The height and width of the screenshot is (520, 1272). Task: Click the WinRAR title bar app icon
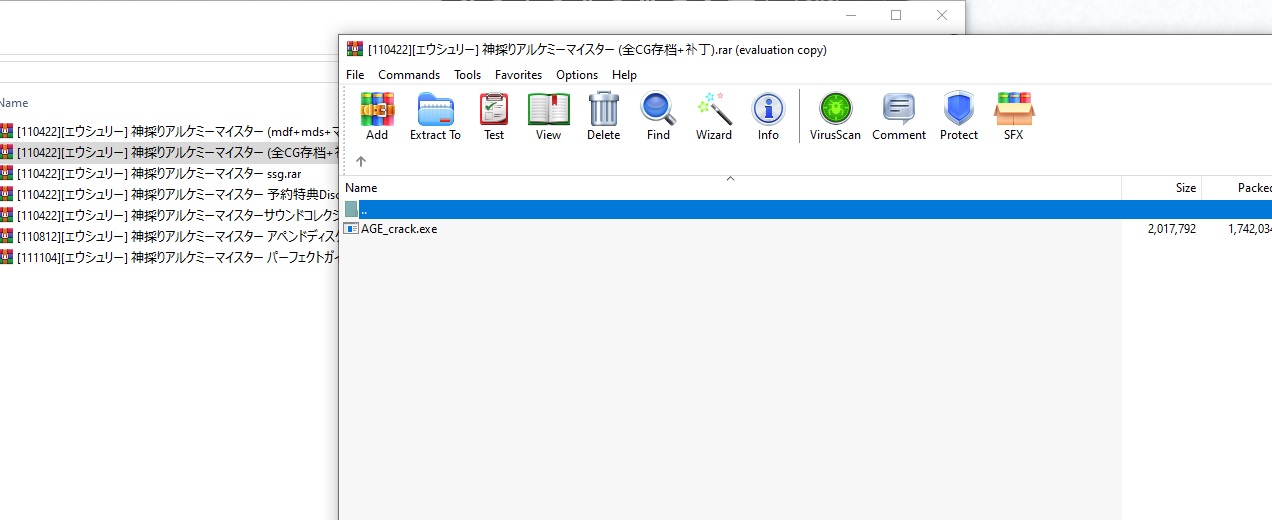point(354,49)
